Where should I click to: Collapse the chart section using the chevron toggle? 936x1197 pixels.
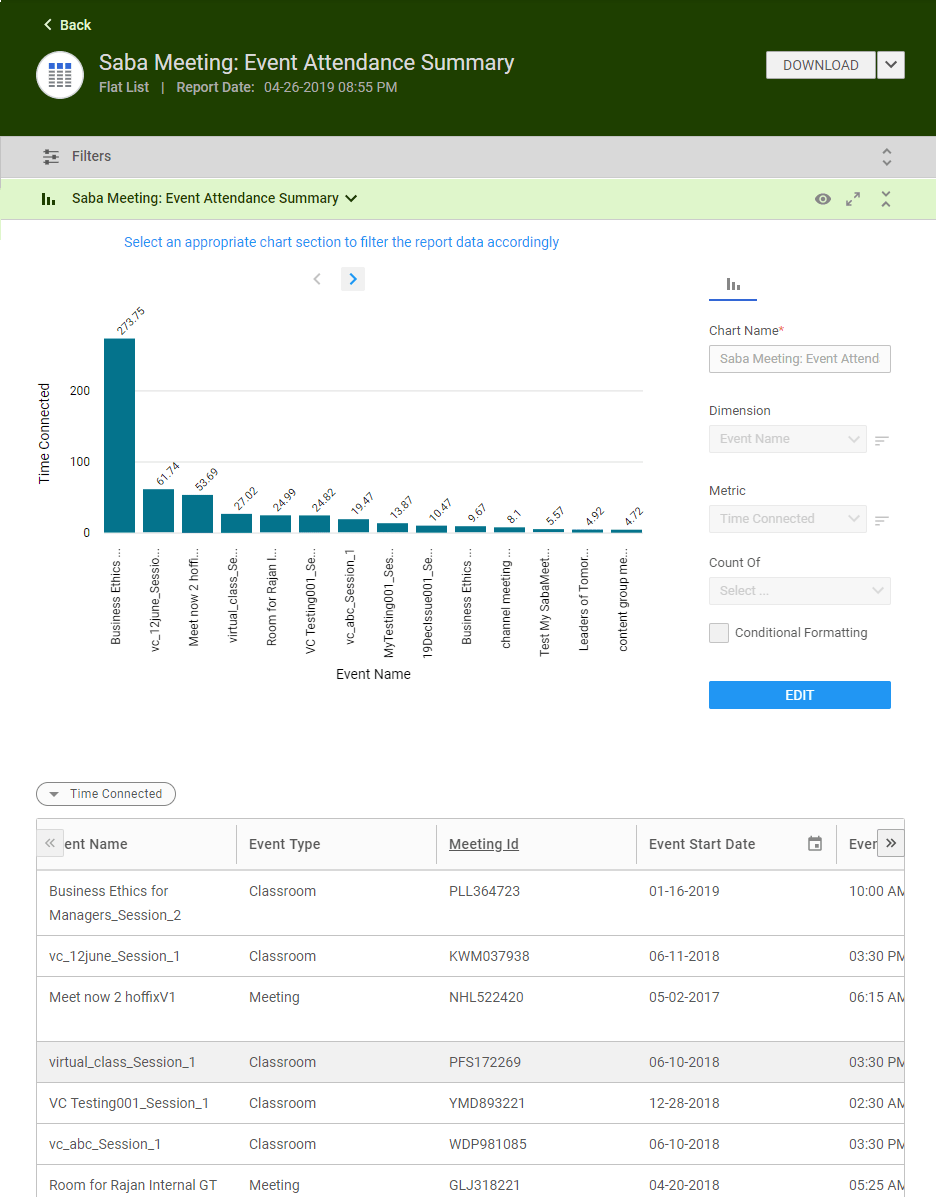pos(886,199)
